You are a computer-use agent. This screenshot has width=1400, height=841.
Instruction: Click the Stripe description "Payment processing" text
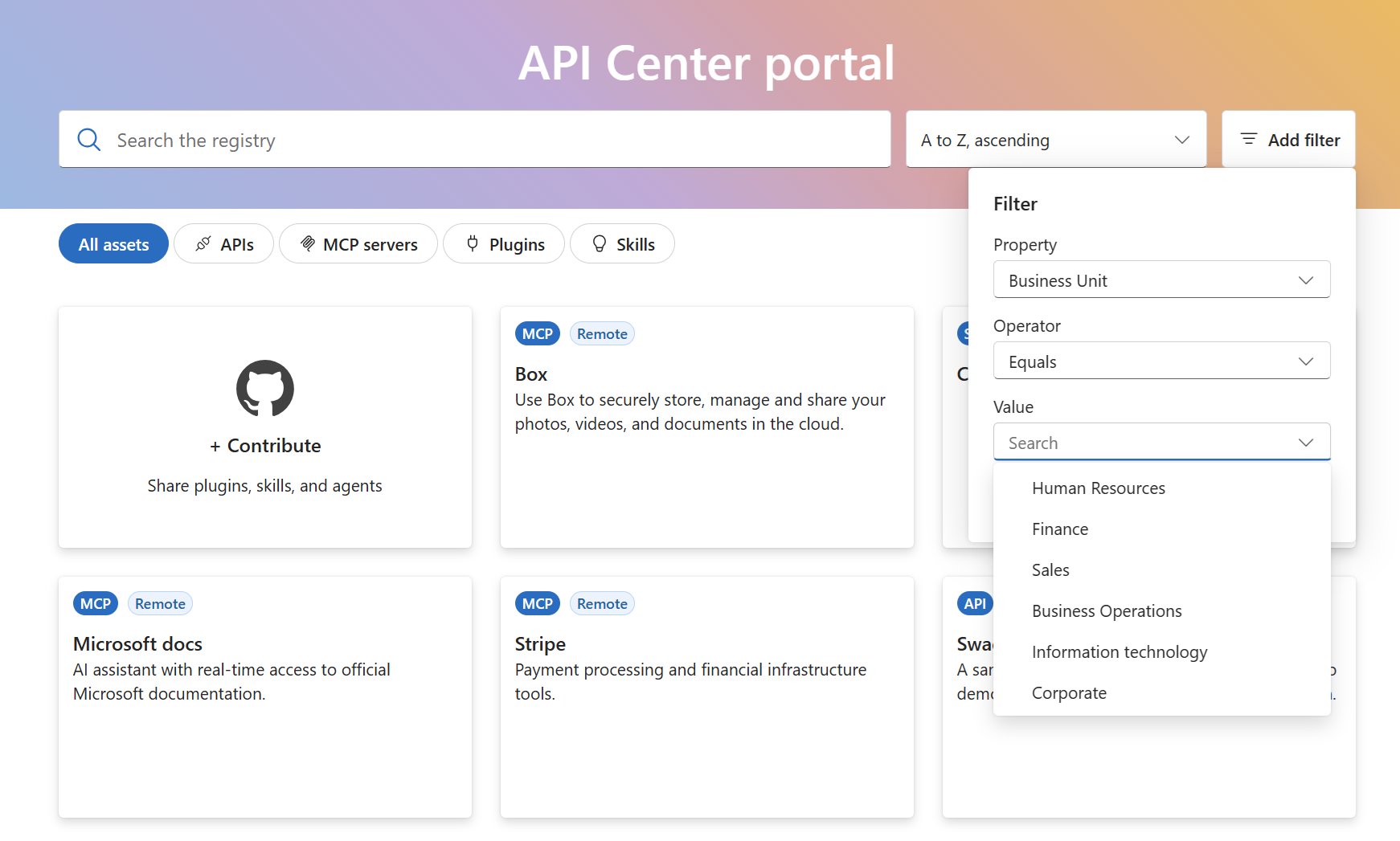tap(690, 681)
